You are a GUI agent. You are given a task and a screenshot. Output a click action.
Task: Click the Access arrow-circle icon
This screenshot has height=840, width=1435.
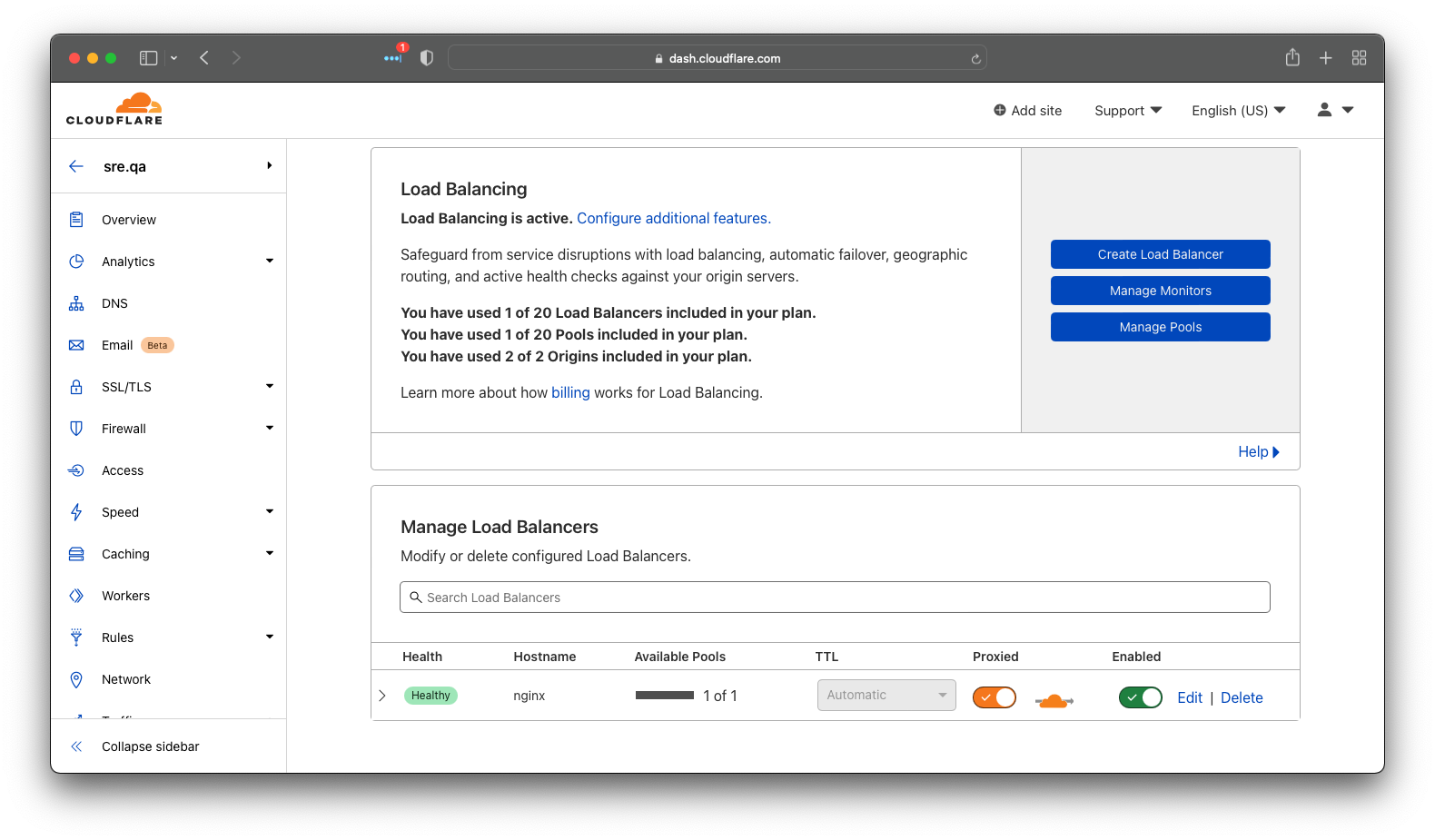coord(76,470)
